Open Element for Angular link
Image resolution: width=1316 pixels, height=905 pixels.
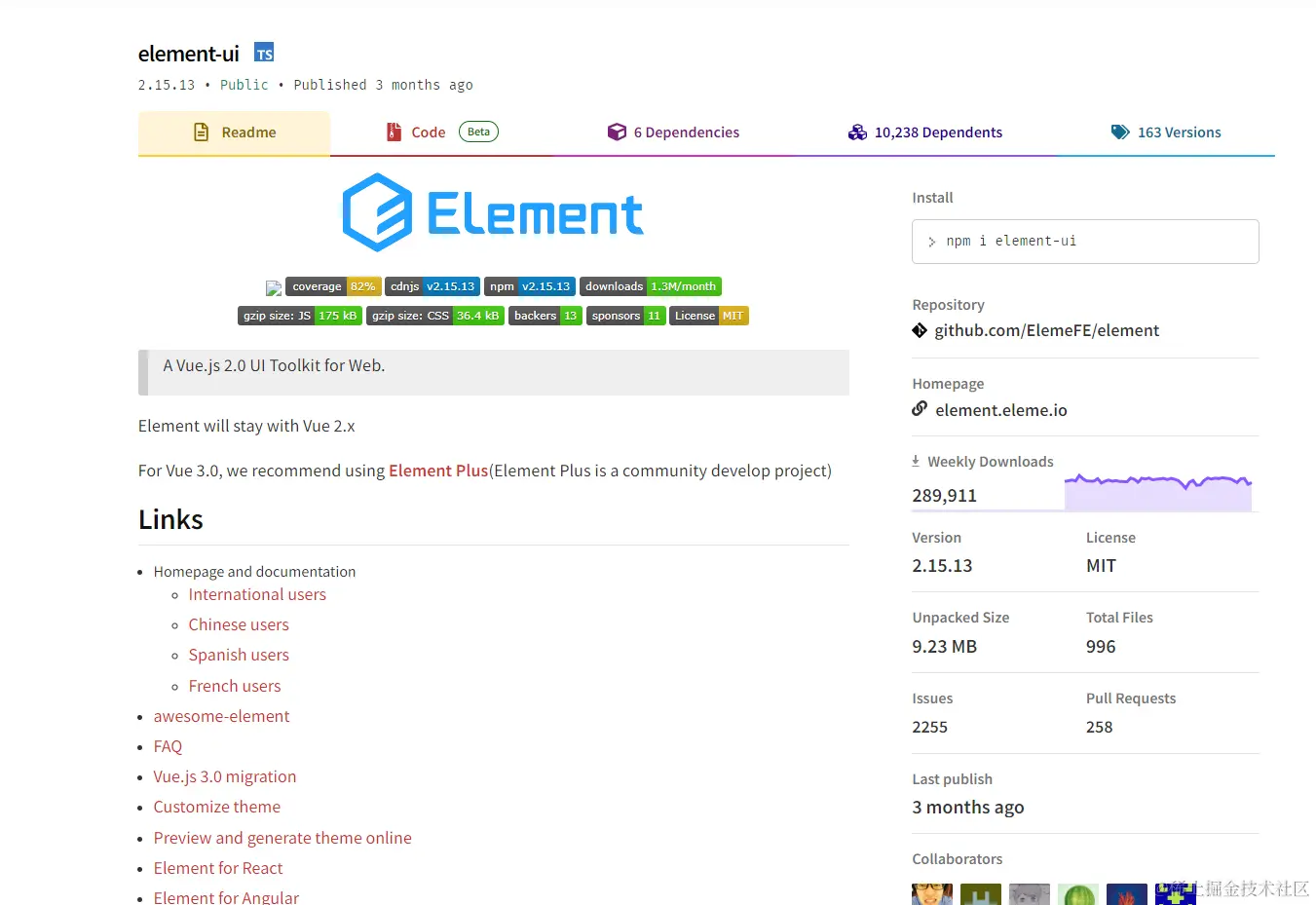226,897
